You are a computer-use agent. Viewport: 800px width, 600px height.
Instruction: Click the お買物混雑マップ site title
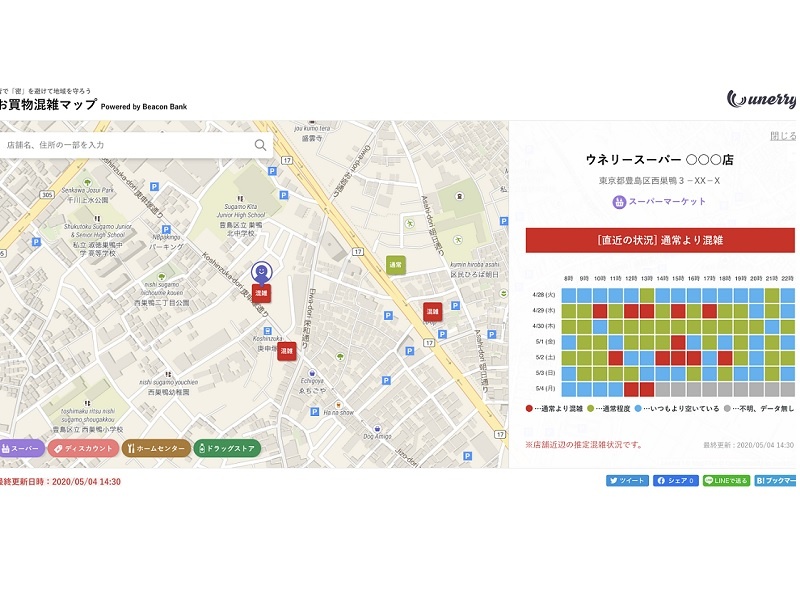48,104
